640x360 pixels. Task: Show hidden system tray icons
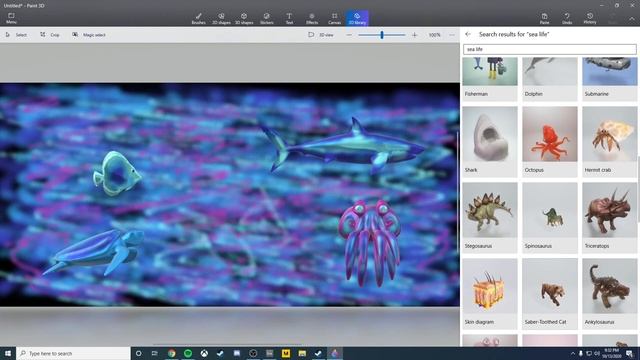click(x=573, y=353)
